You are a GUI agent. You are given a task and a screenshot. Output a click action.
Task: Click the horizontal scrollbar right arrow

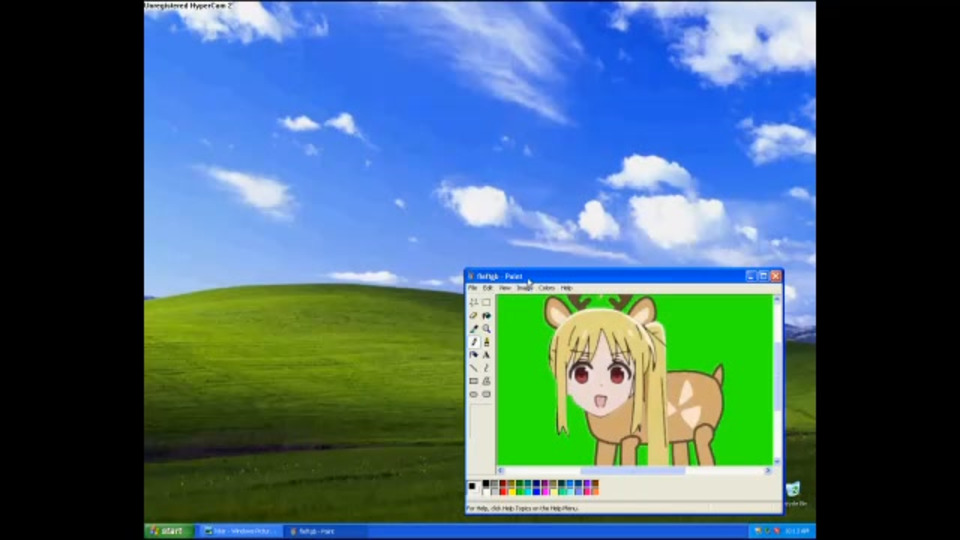tap(768, 470)
